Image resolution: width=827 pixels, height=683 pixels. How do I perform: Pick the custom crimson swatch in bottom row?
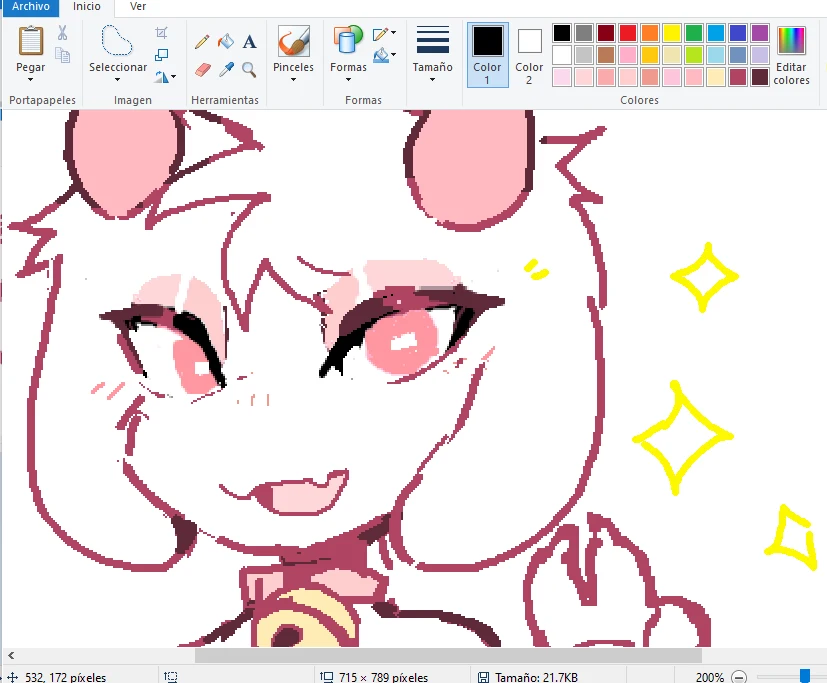[x=738, y=77]
